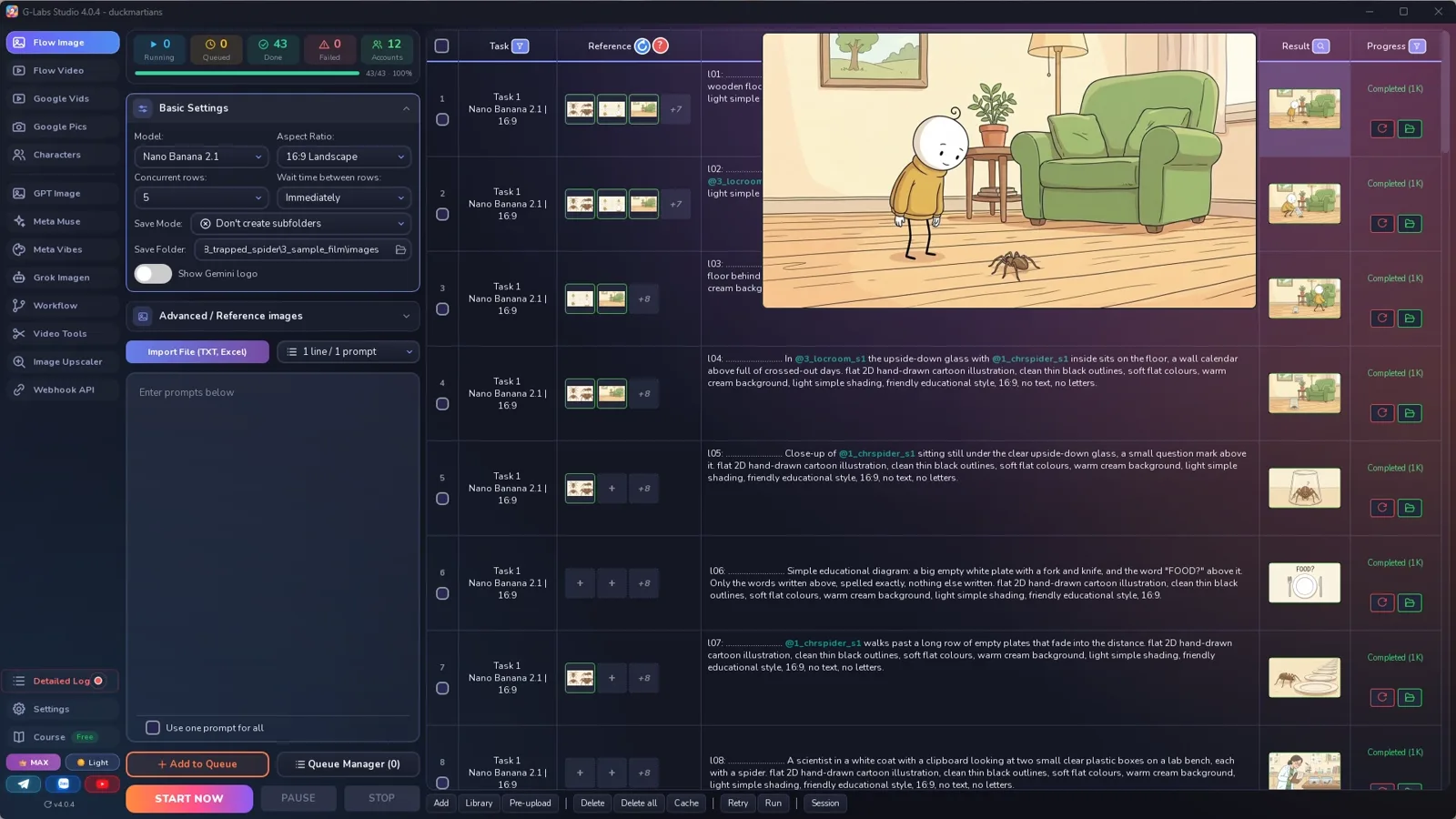Click START NOW button
Viewport: 1456px width, 819px height.
tap(189, 798)
